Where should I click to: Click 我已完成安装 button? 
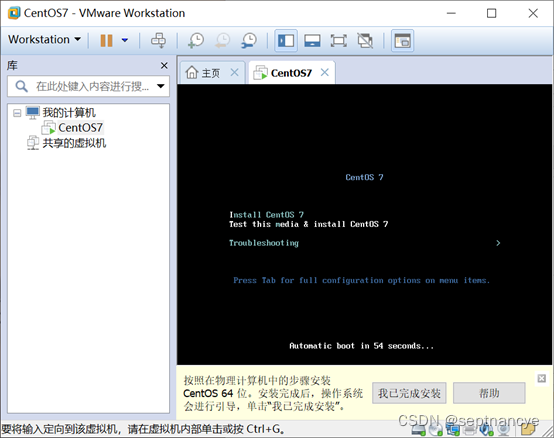409,393
